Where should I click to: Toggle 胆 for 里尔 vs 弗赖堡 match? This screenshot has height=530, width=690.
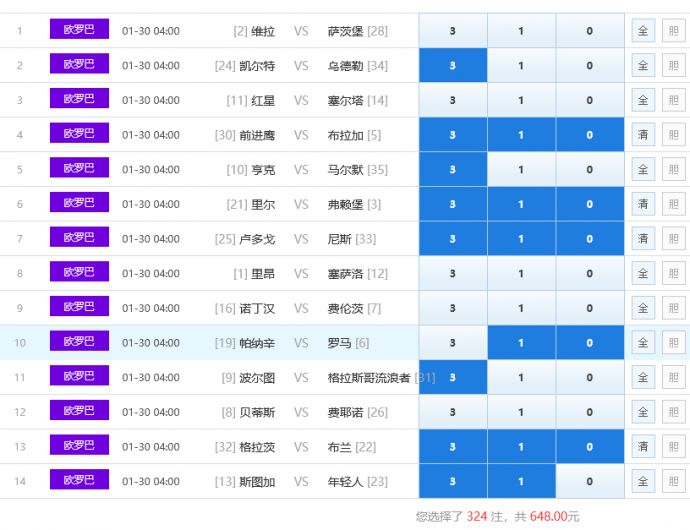tap(673, 204)
